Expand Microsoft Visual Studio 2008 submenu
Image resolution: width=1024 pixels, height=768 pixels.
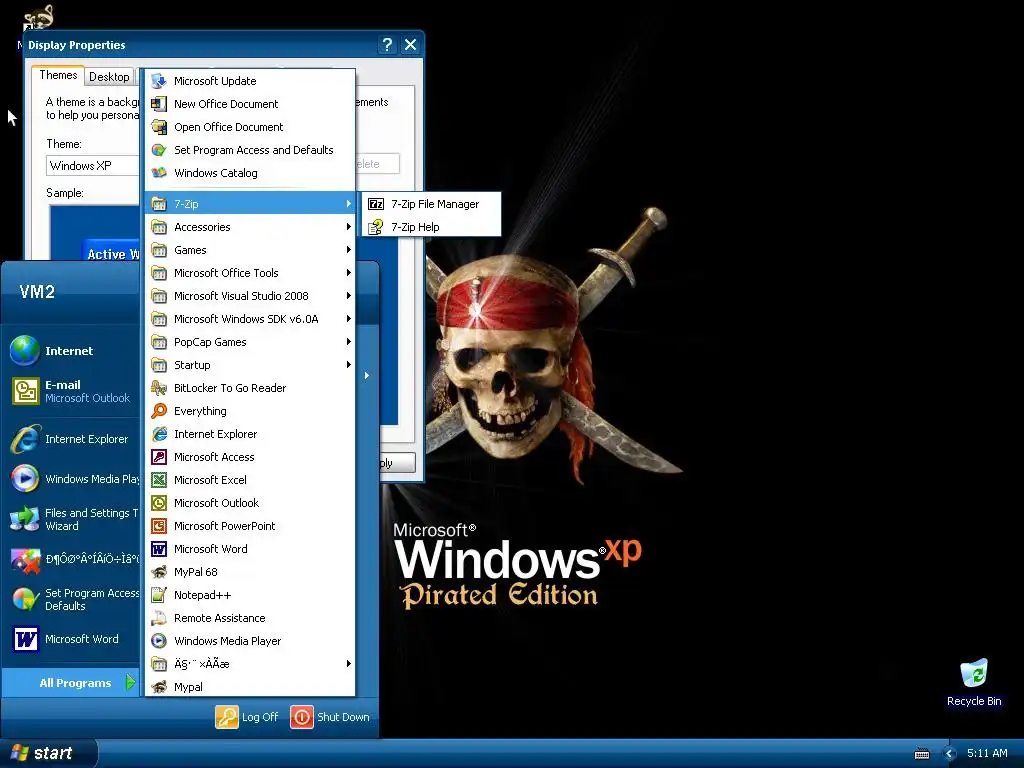pos(250,296)
